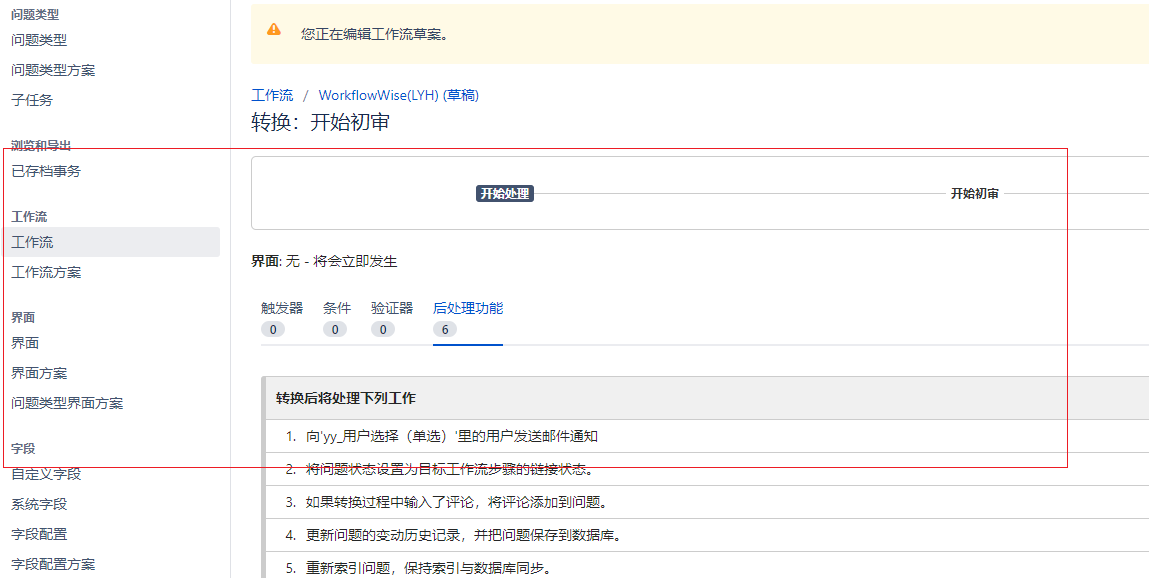Click the 开始处理 status lozenge
Screen dimensions: 1149x578
504,194
